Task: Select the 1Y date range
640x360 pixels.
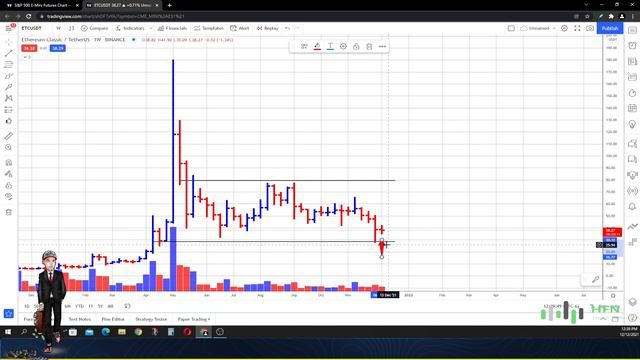Action: (x=91, y=306)
